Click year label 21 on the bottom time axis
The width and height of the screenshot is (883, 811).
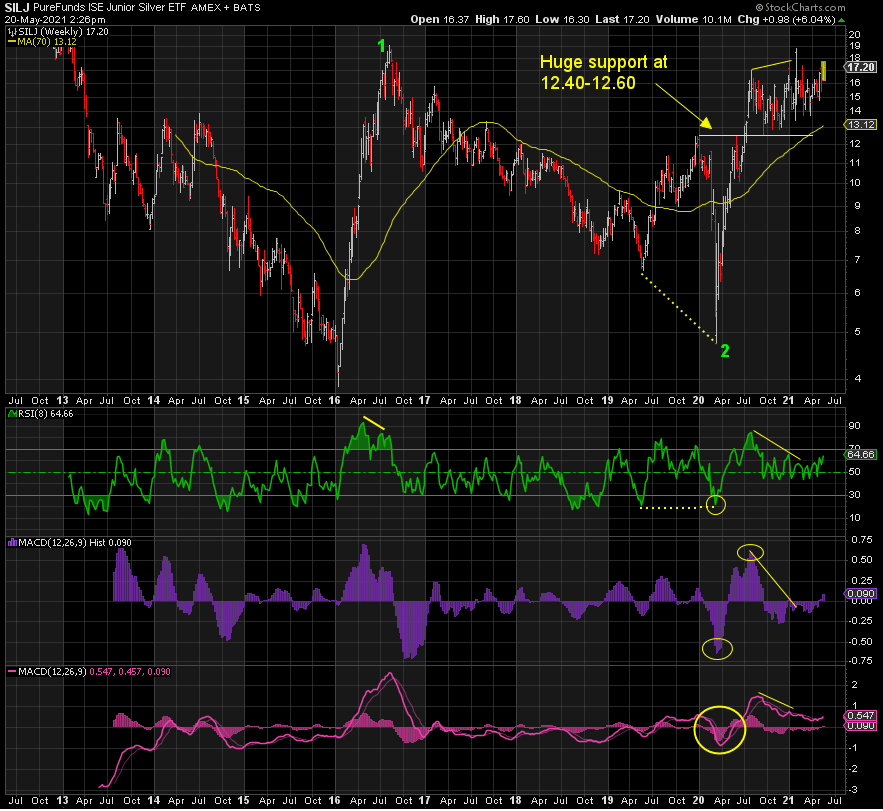point(788,800)
